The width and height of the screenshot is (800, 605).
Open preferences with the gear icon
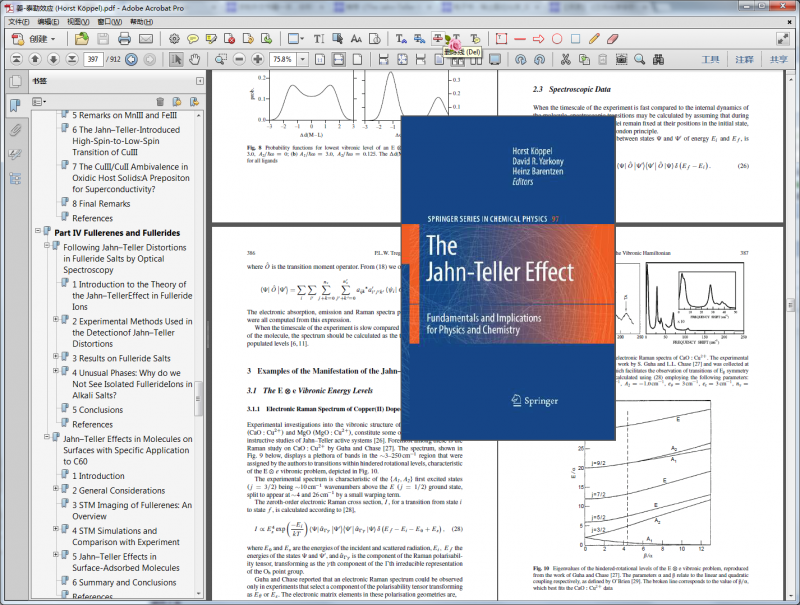point(174,39)
